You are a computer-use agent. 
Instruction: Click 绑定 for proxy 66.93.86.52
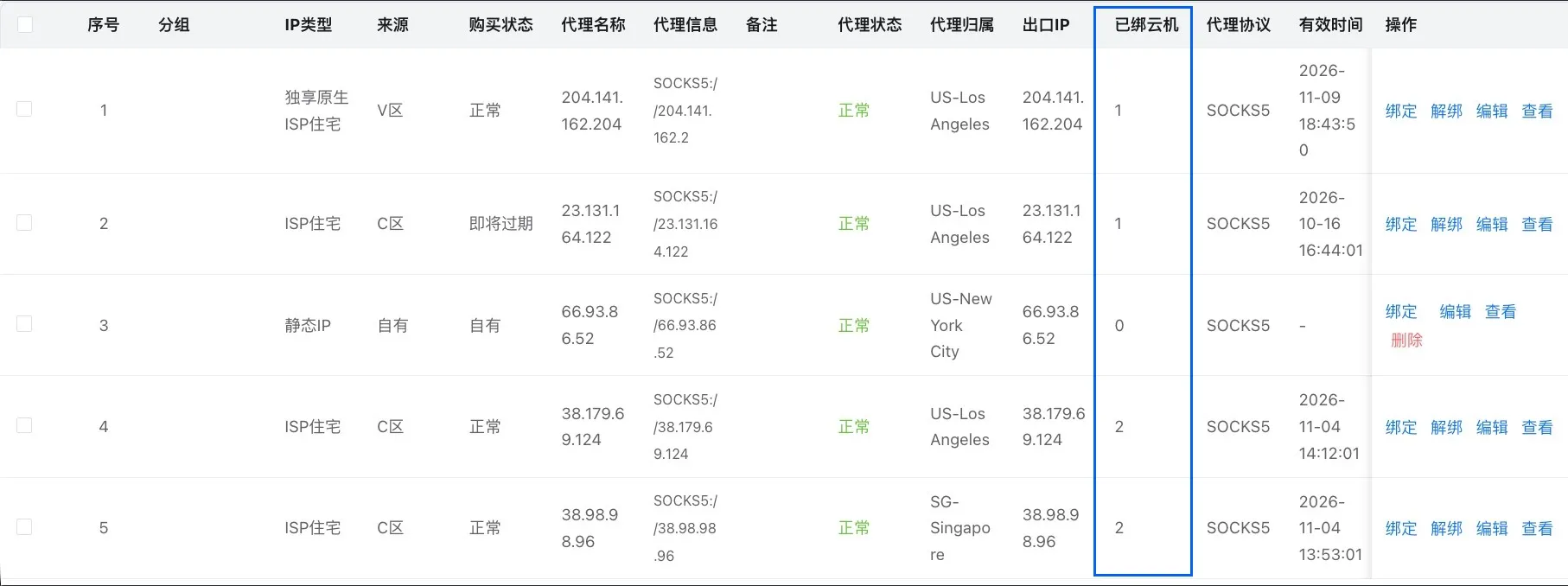click(x=1401, y=311)
